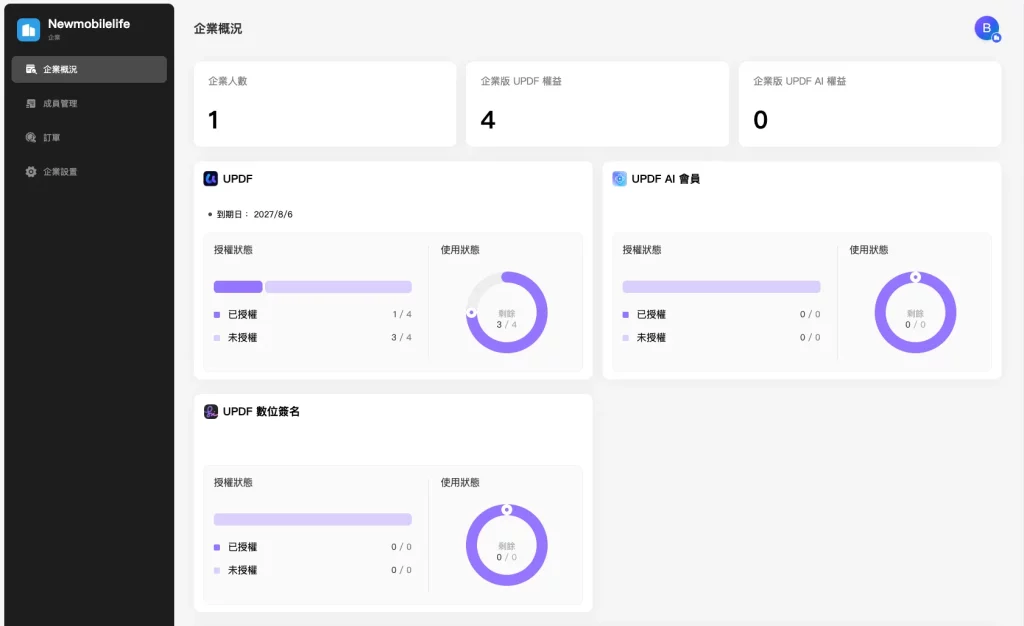
Task: Click the 企業版 UPDF 權益 summary card
Action: point(597,104)
